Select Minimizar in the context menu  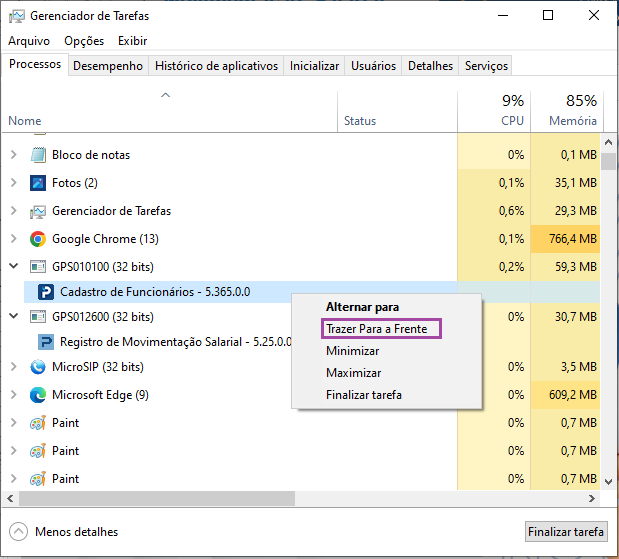click(353, 351)
